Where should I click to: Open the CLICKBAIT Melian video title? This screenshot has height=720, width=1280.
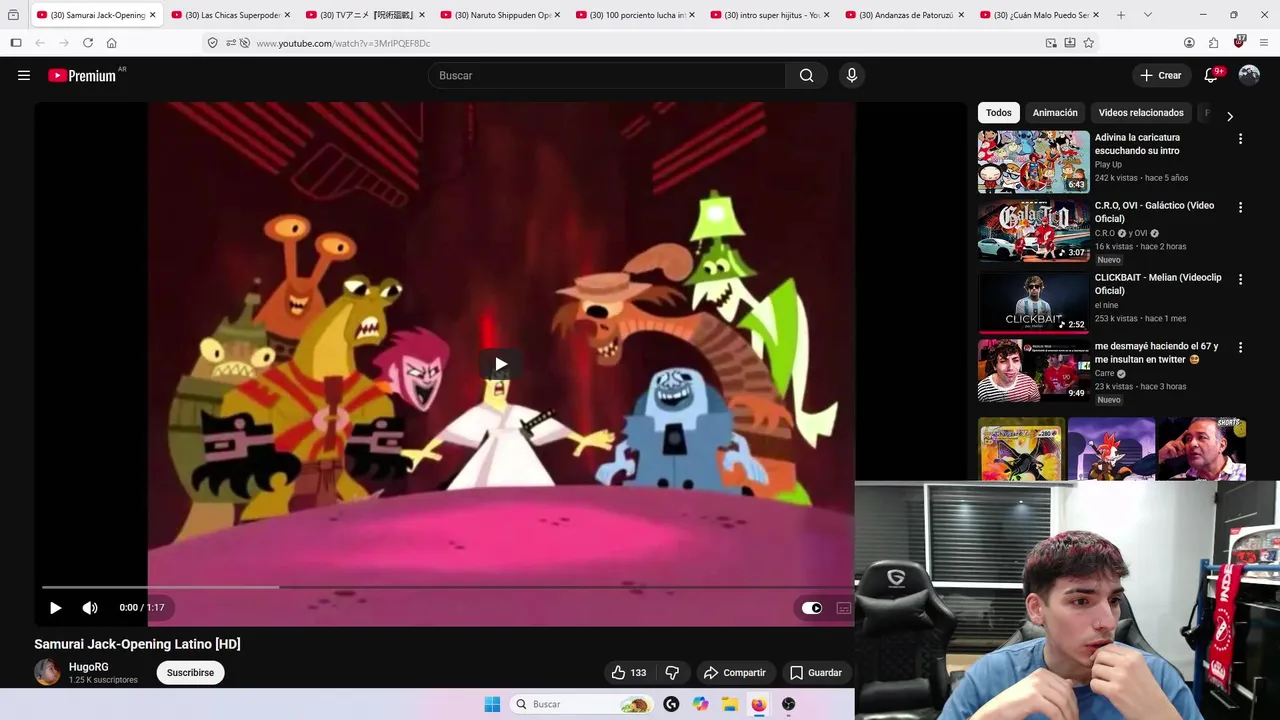1158,284
